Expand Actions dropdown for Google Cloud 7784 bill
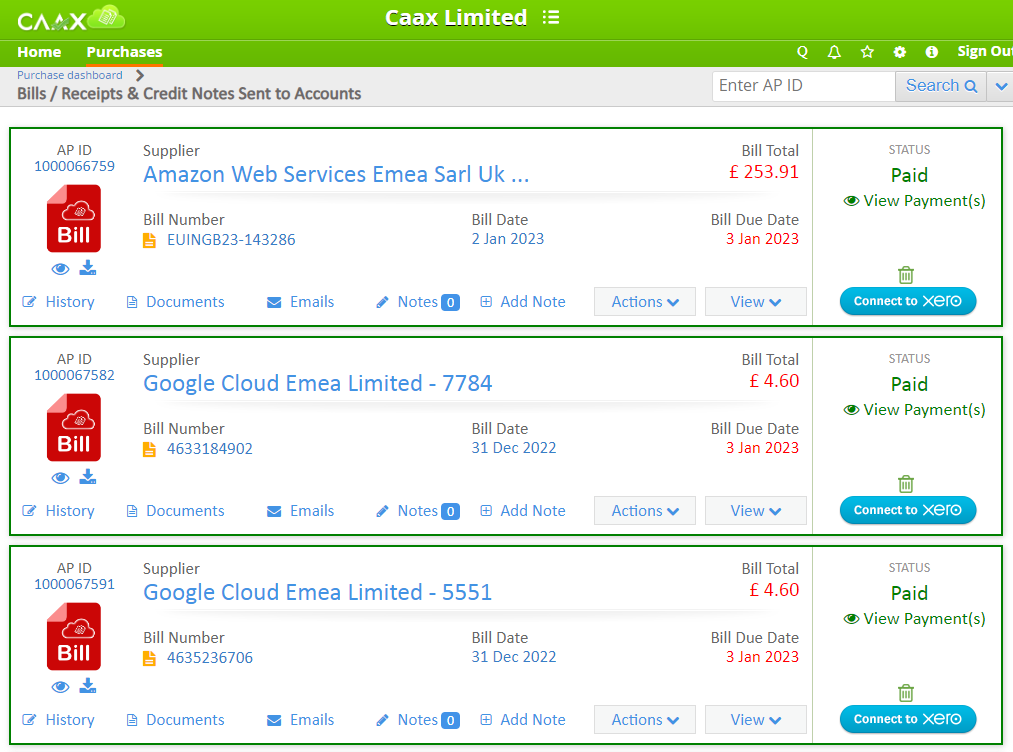Viewport: 1013px width, 752px height. (x=645, y=511)
